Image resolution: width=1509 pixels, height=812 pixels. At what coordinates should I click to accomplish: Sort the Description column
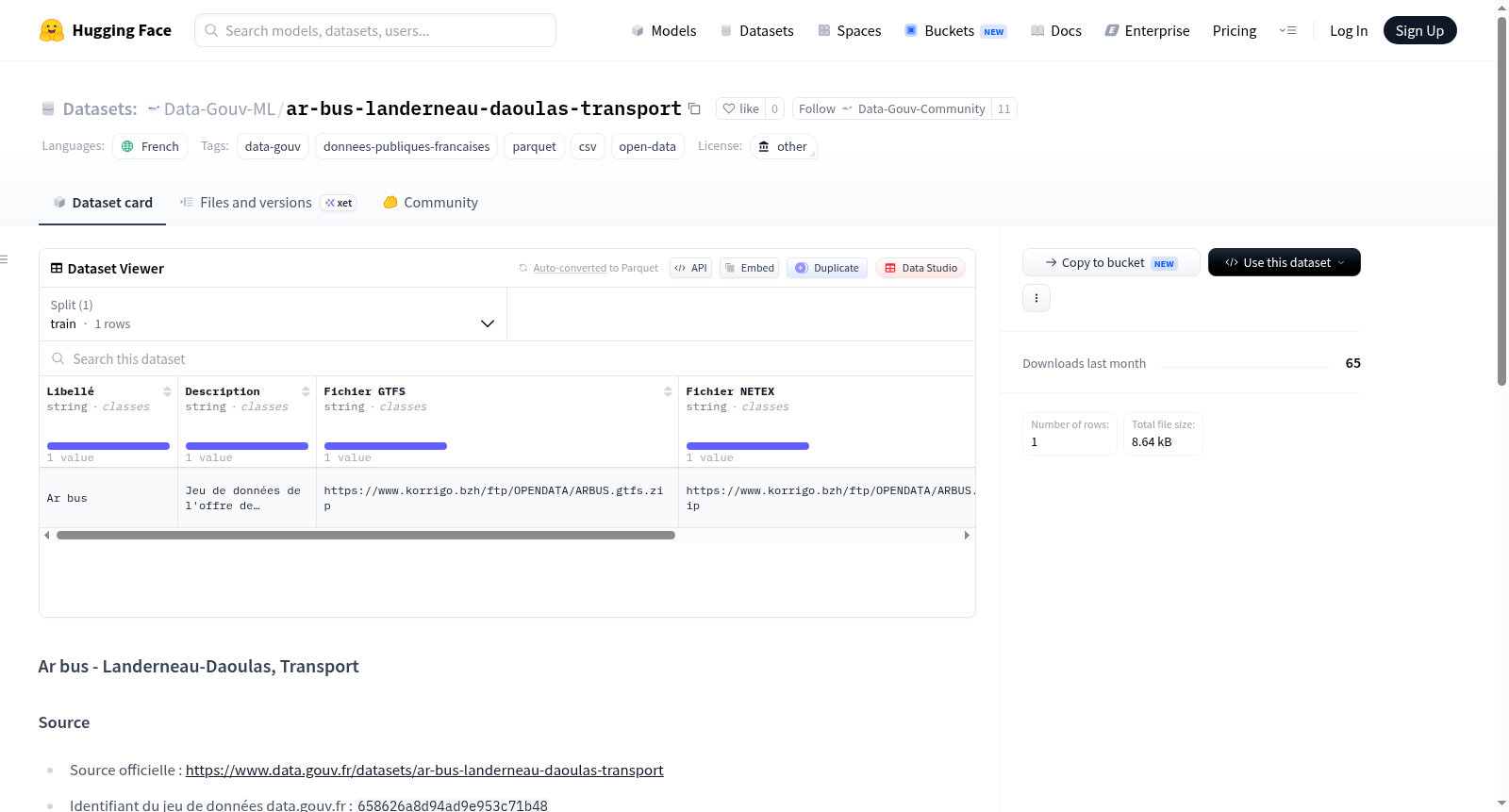(x=306, y=391)
